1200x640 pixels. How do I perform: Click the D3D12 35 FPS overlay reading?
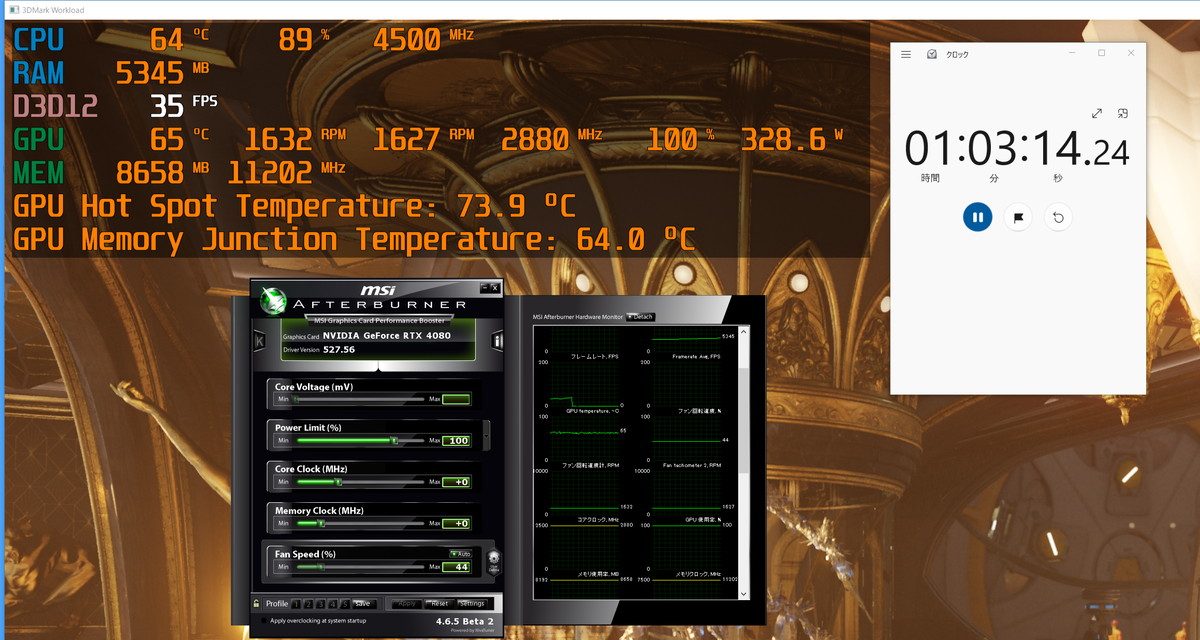(115, 105)
